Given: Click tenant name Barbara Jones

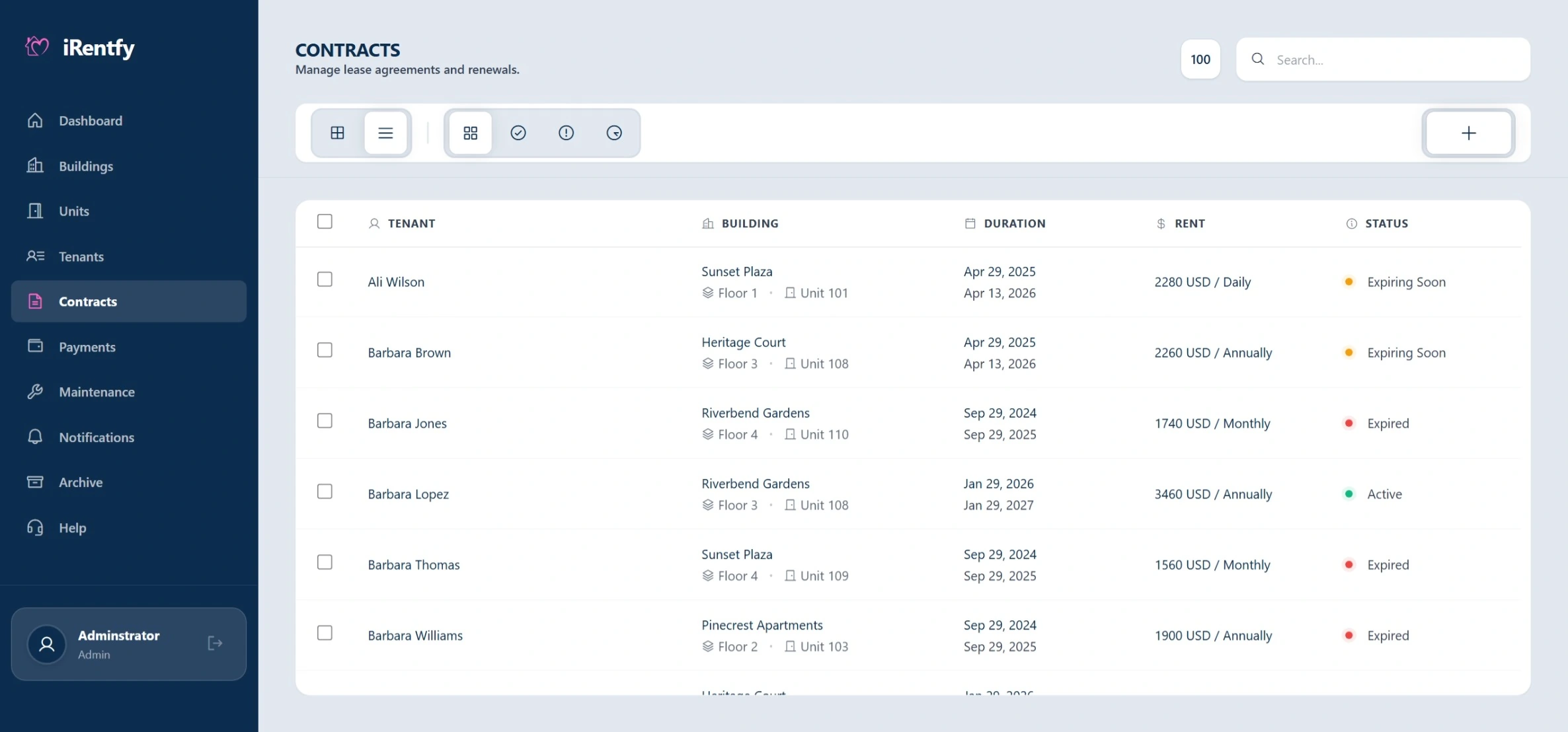Looking at the screenshot, I should [407, 423].
